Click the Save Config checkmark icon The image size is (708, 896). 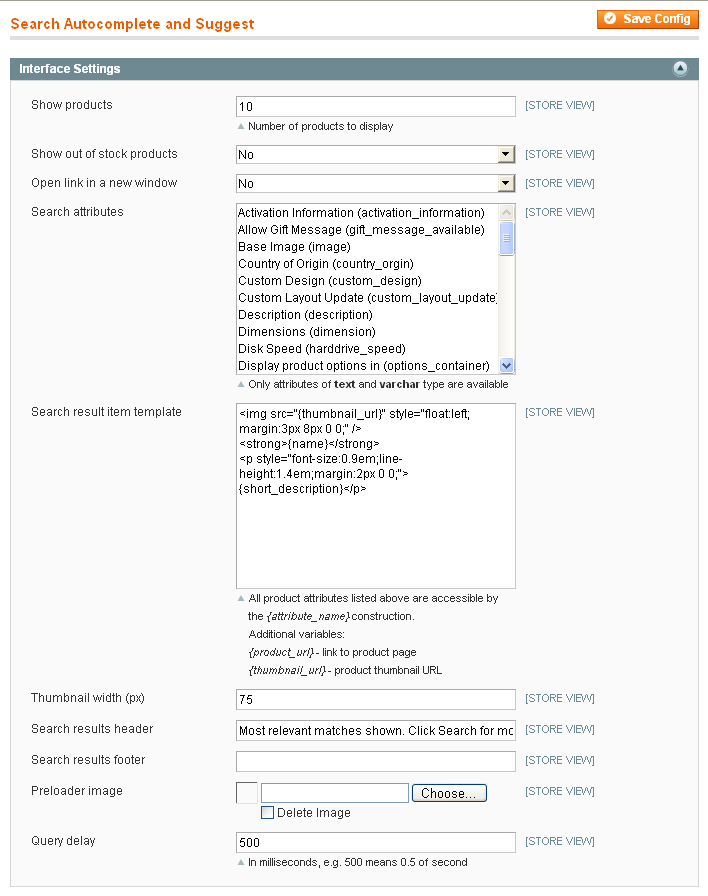(x=610, y=19)
